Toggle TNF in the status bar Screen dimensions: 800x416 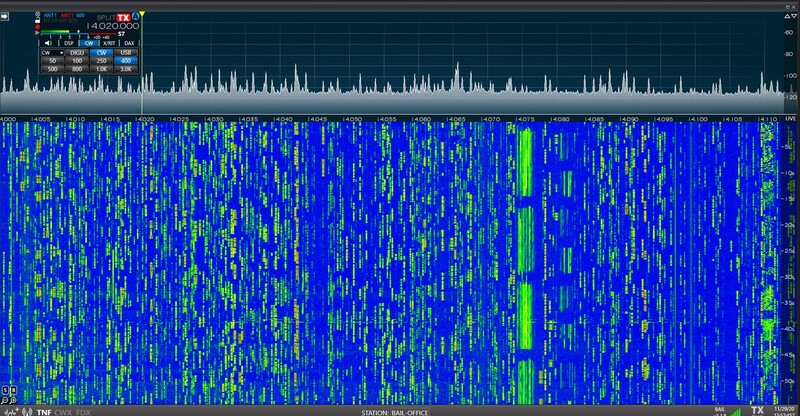[44, 411]
